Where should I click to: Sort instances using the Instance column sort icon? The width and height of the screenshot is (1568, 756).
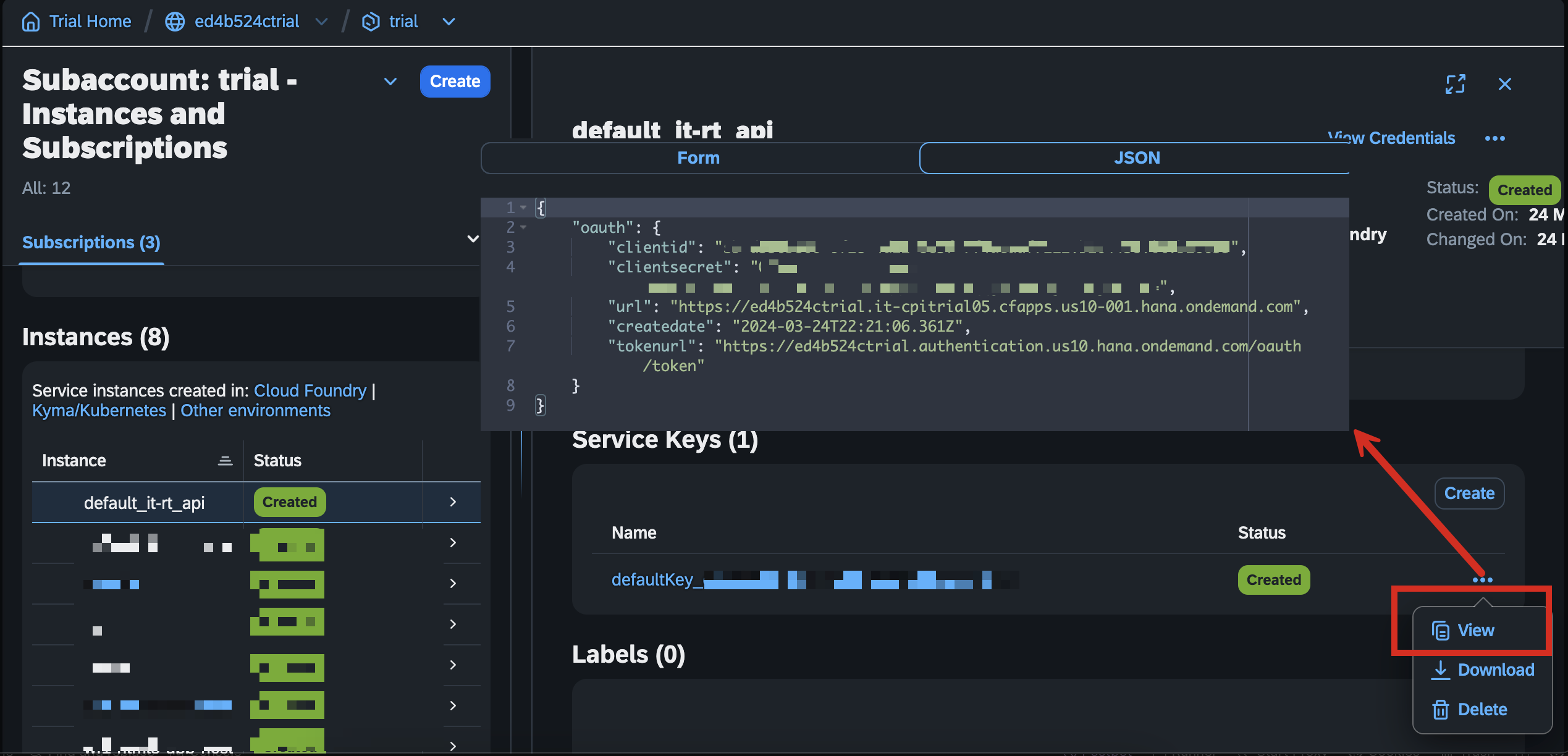coord(225,460)
